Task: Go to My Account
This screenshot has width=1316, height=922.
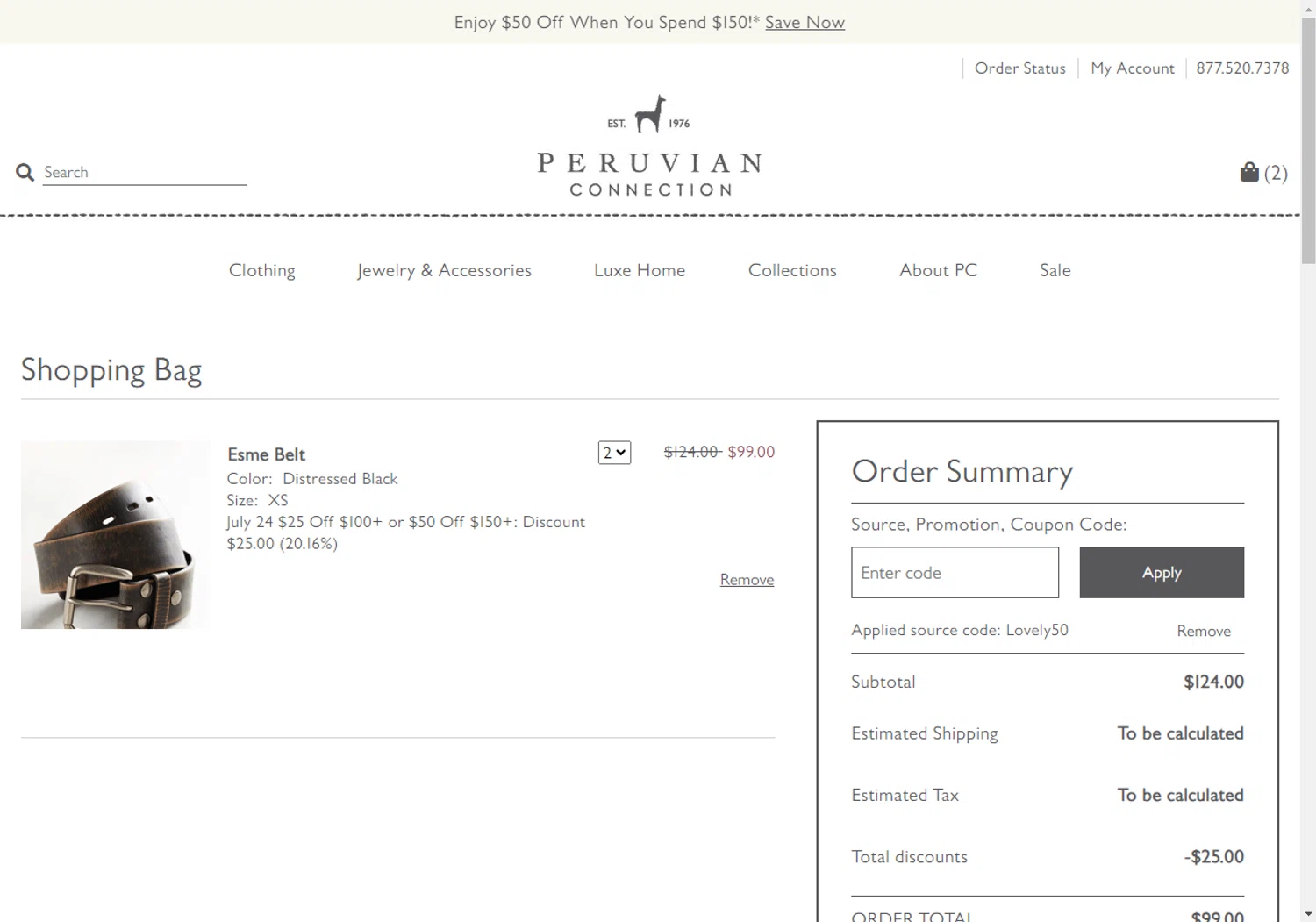Action: tap(1132, 68)
